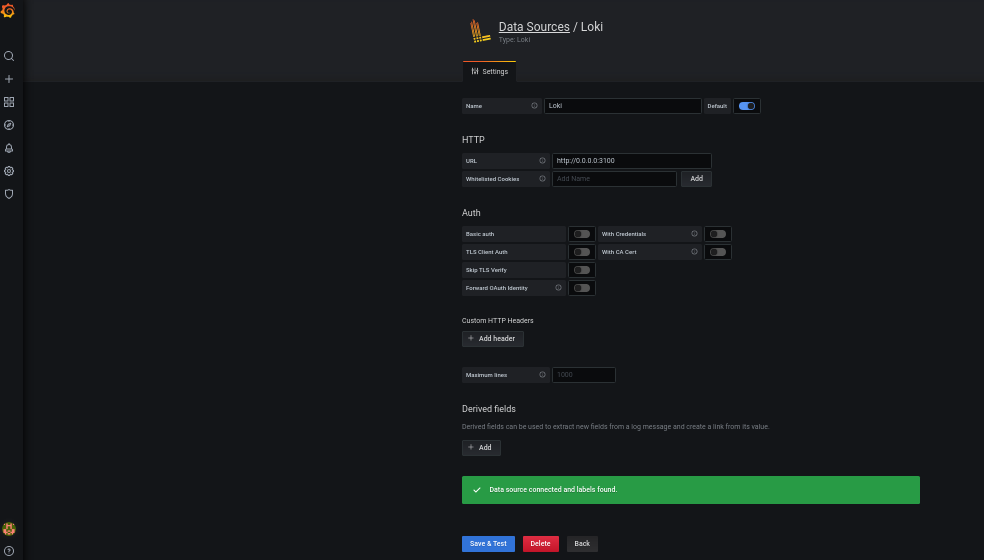This screenshot has width=984, height=560.
Task: Turn on With CA Cert toggle
Action: [x=717, y=252]
